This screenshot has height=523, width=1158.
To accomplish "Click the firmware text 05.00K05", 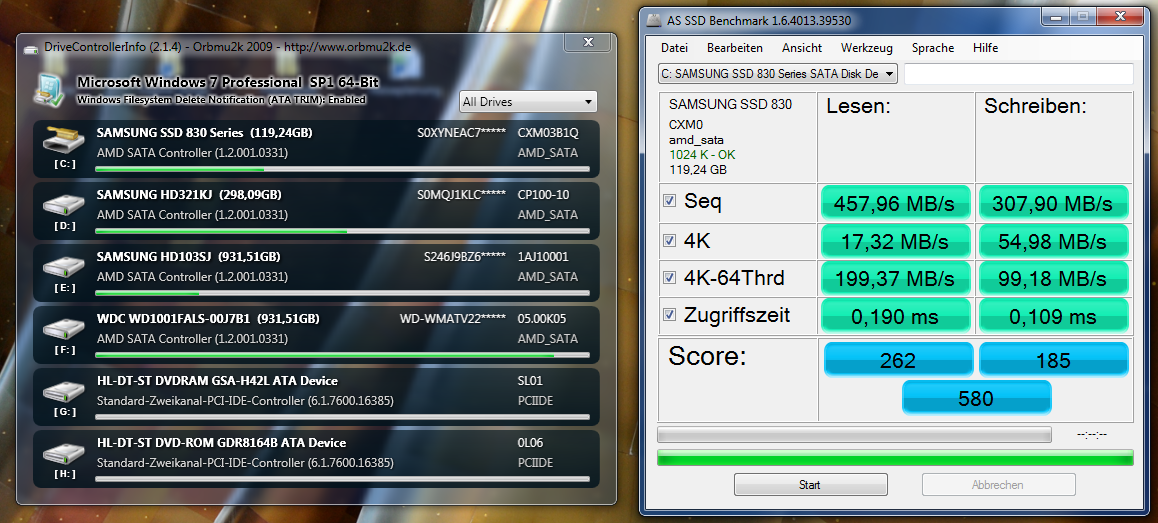I will click(543, 319).
